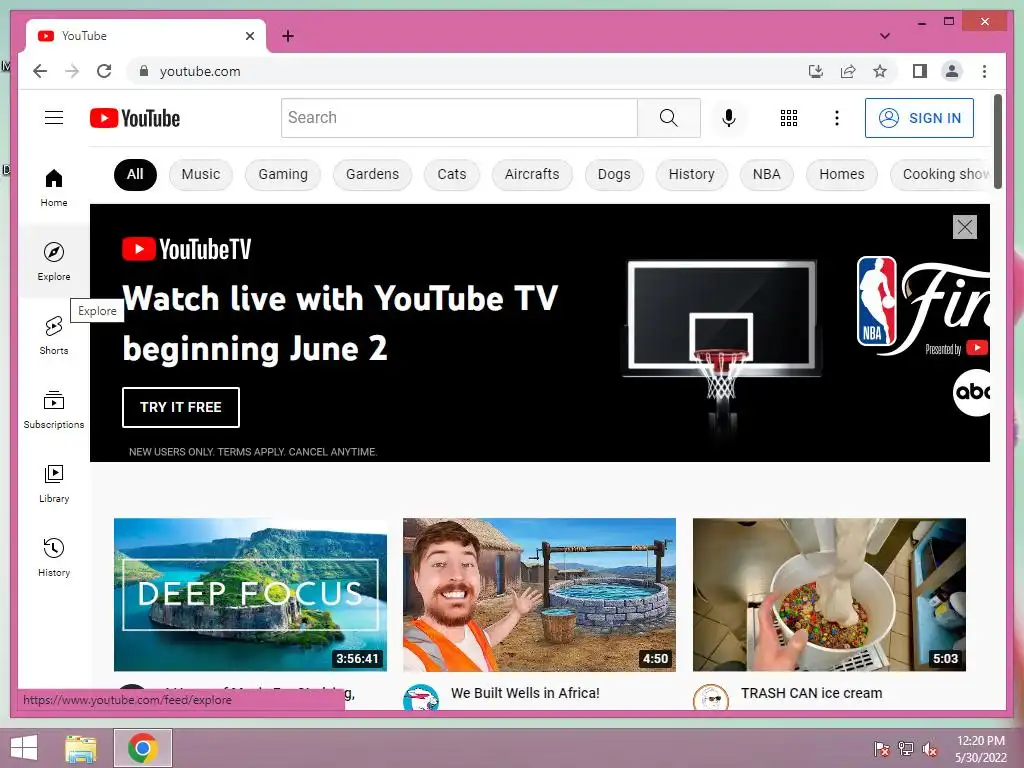
Task: Select the Gaming filter chip
Action: [x=283, y=174]
